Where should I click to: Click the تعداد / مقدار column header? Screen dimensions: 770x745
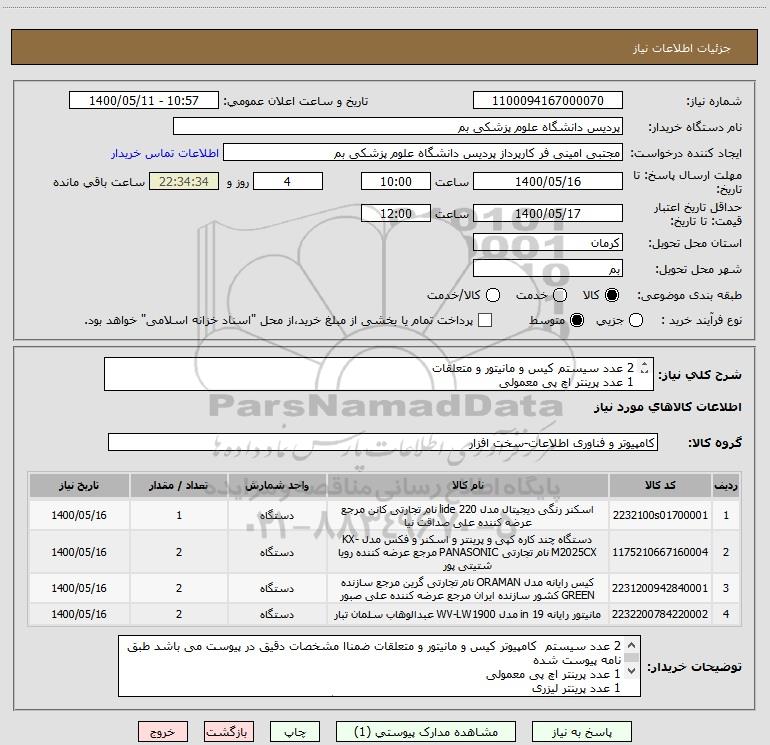pyautogui.click(x=179, y=486)
